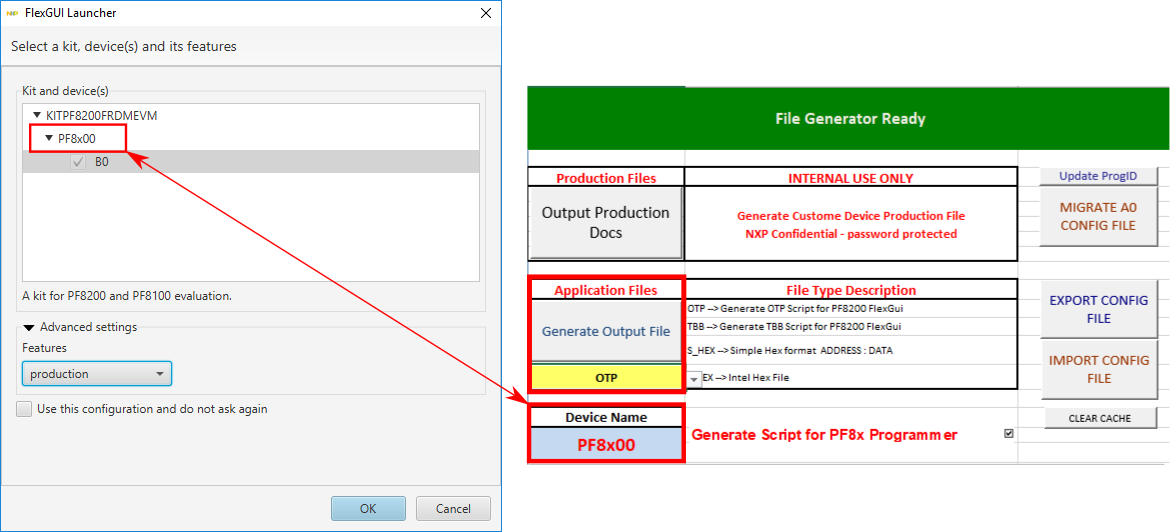Enable 'Use this configuration and do not ask again'
Viewport: 1174px width, 532px height.
click(x=24, y=409)
